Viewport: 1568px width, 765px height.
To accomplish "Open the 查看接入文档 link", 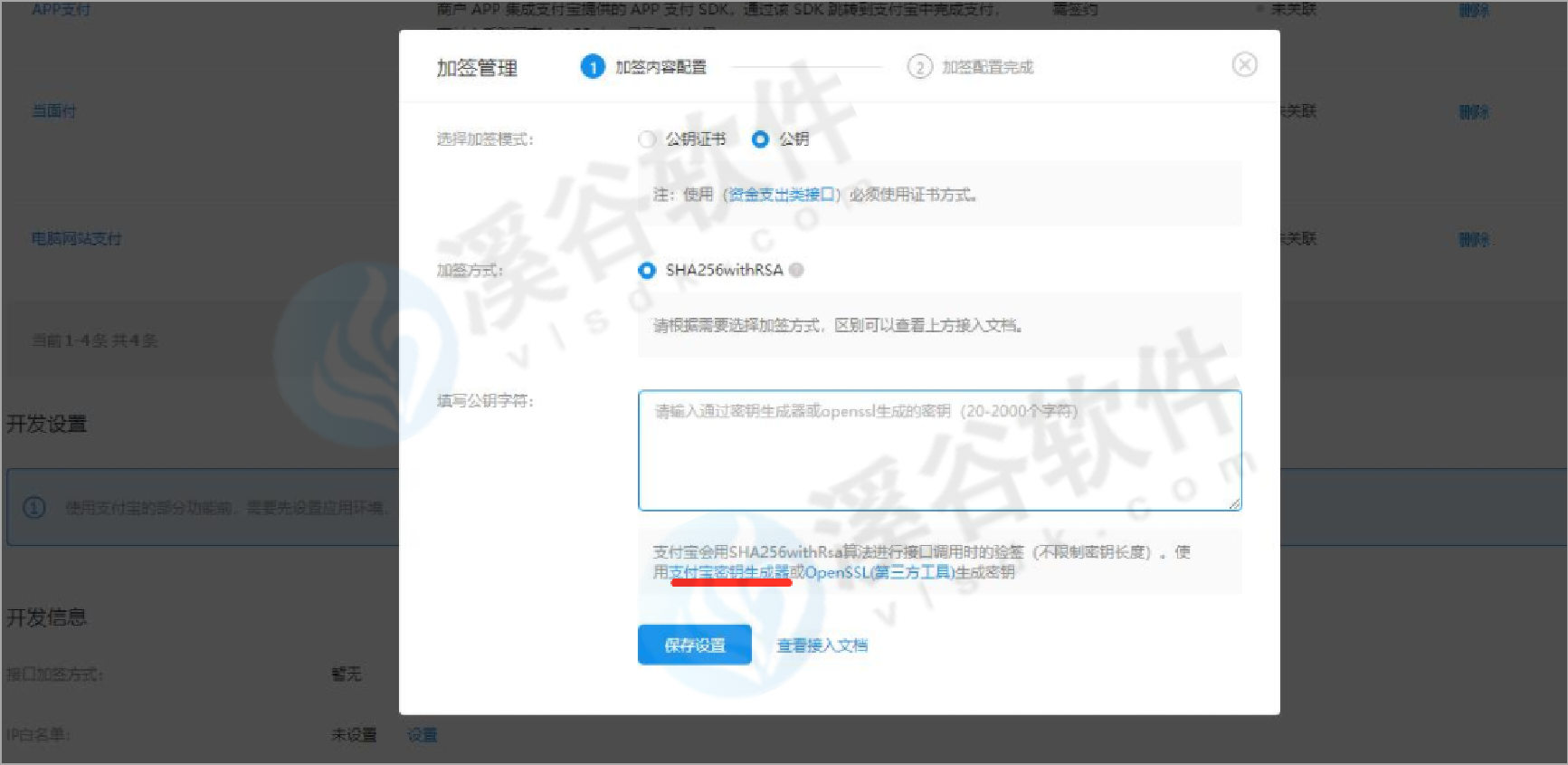I will 822,645.
